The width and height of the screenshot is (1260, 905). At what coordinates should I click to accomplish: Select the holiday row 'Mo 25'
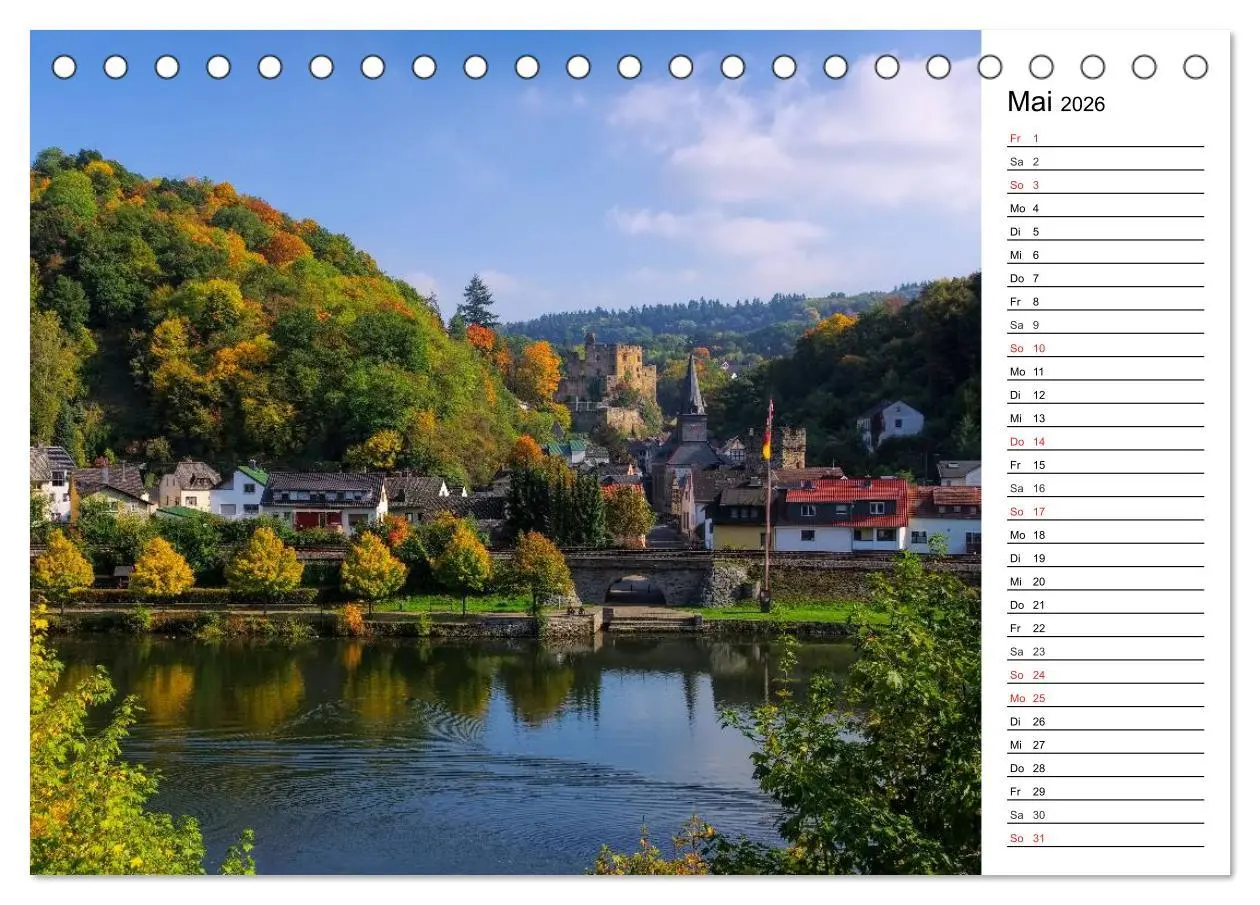pyautogui.click(x=1105, y=698)
